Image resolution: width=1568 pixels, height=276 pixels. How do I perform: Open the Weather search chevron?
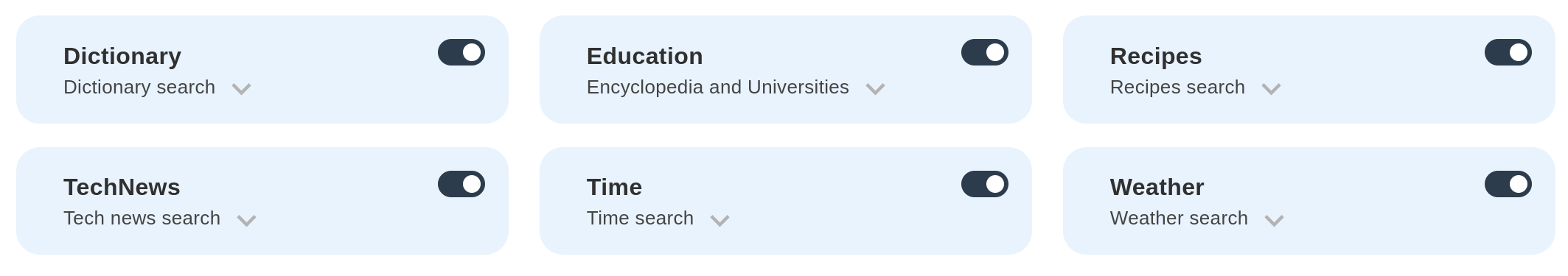pyautogui.click(x=1275, y=221)
